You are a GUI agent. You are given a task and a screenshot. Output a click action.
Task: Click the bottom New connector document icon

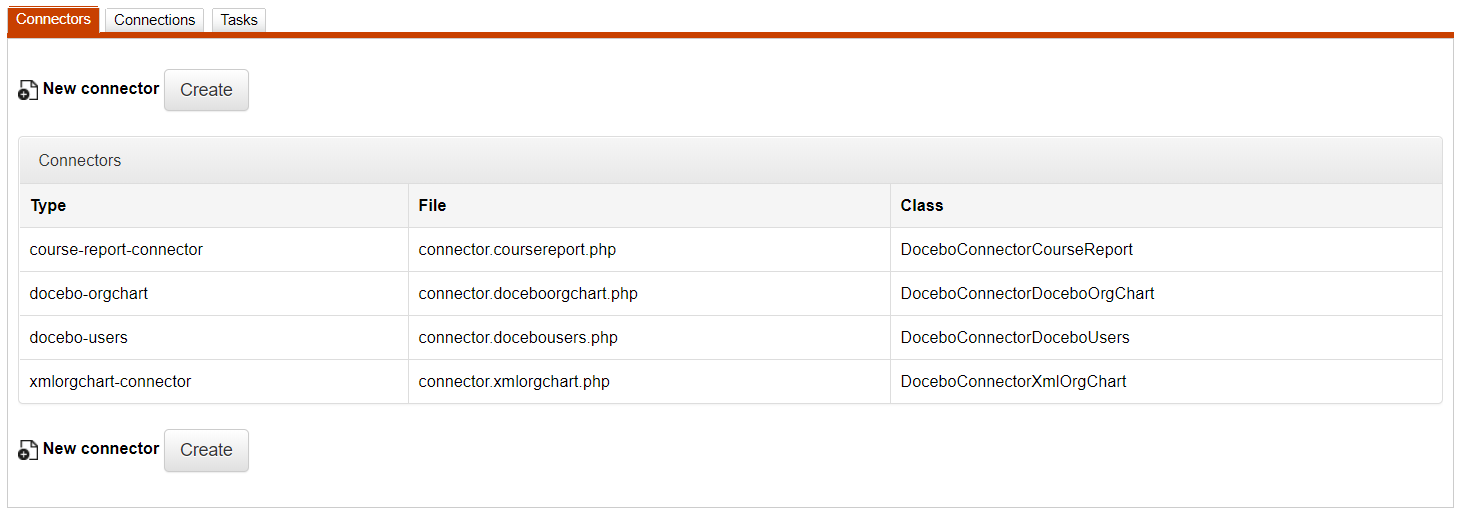[28, 451]
